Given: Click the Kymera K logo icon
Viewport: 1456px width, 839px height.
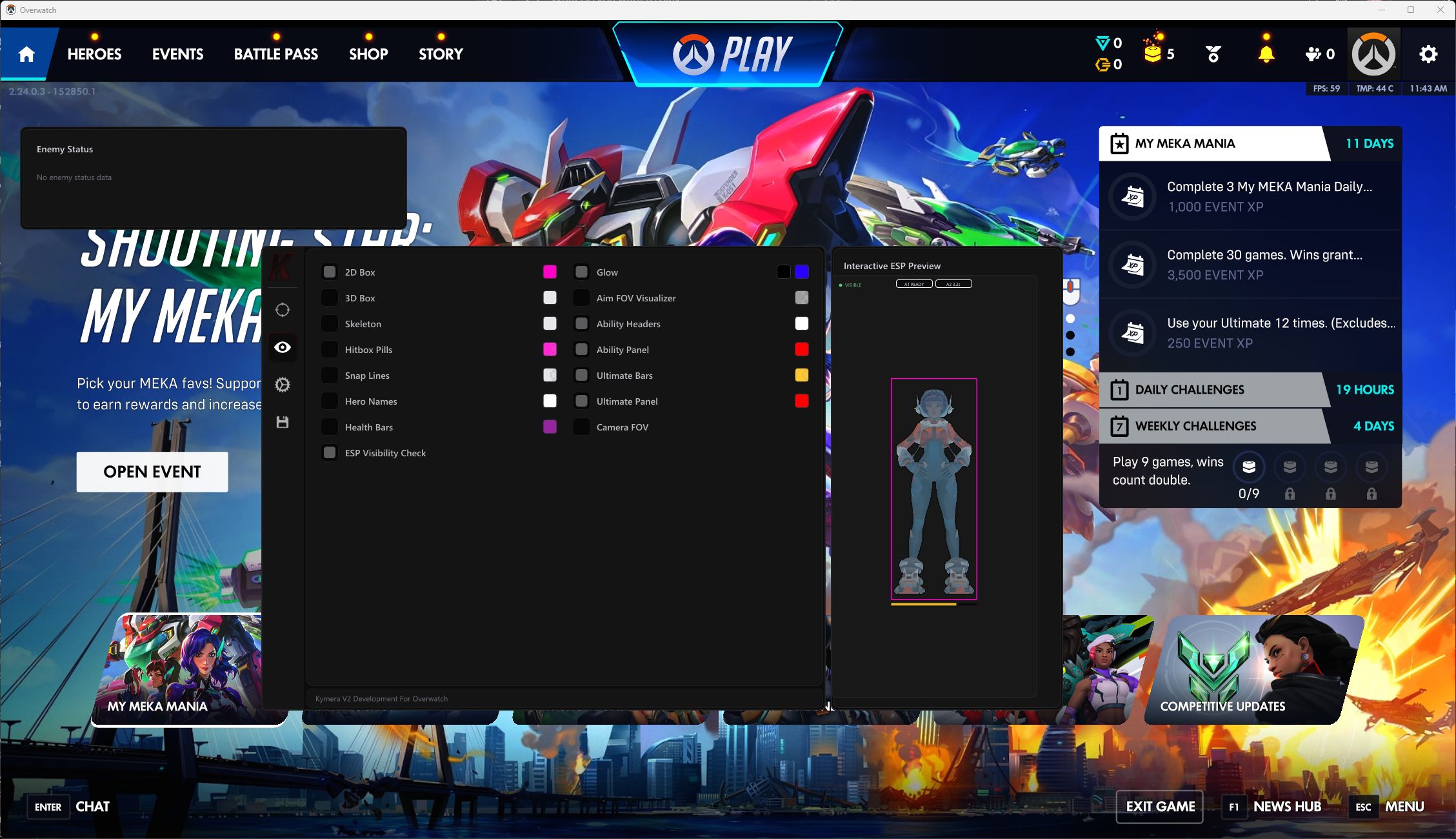Looking at the screenshot, I should tap(281, 267).
